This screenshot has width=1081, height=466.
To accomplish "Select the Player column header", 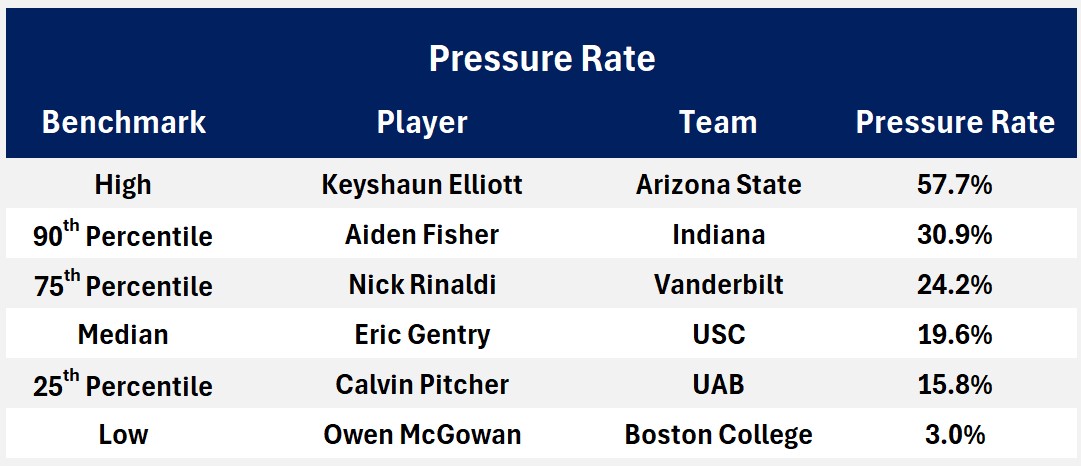I will 422,122.
